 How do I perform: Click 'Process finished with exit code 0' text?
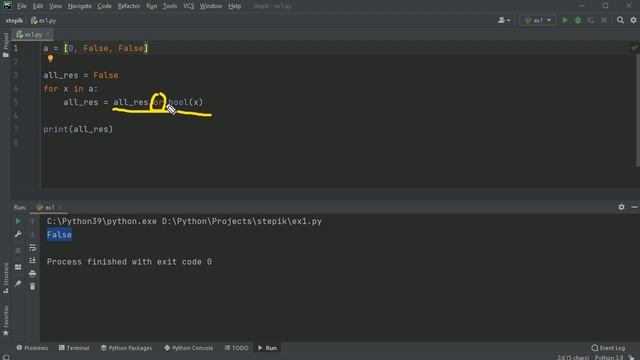coord(129,262)
